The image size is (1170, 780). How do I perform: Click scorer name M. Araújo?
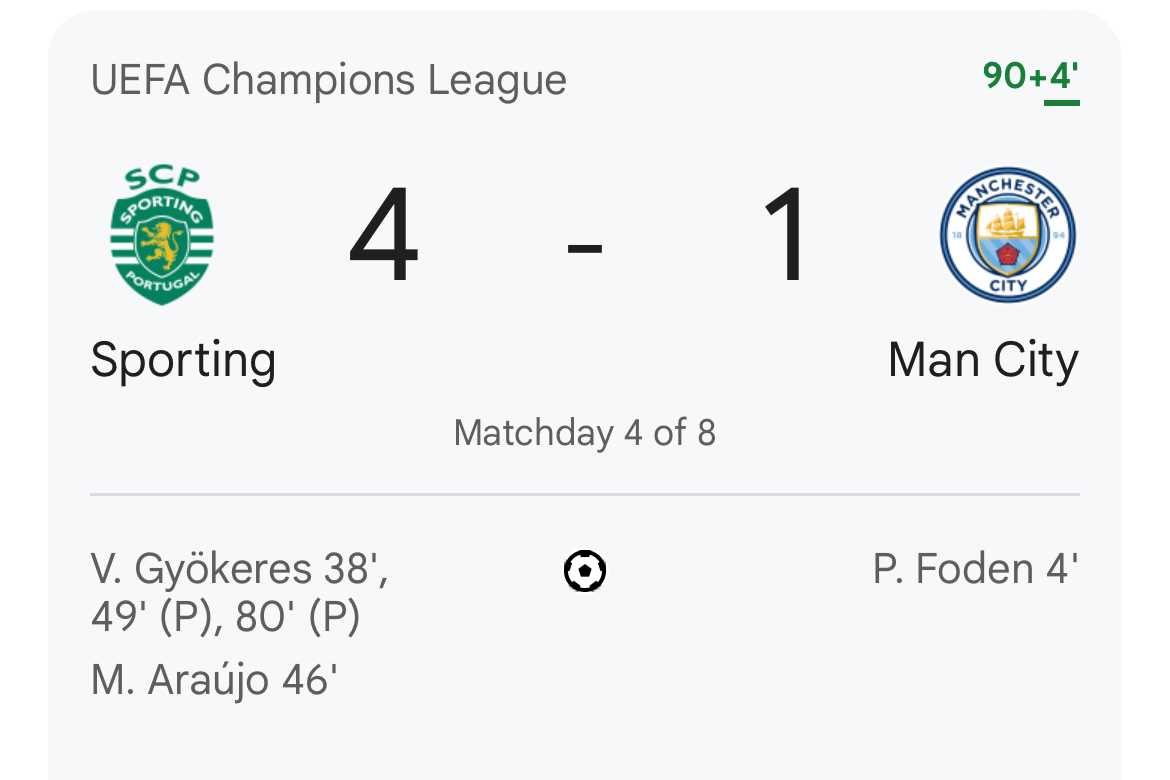point(180,680)
